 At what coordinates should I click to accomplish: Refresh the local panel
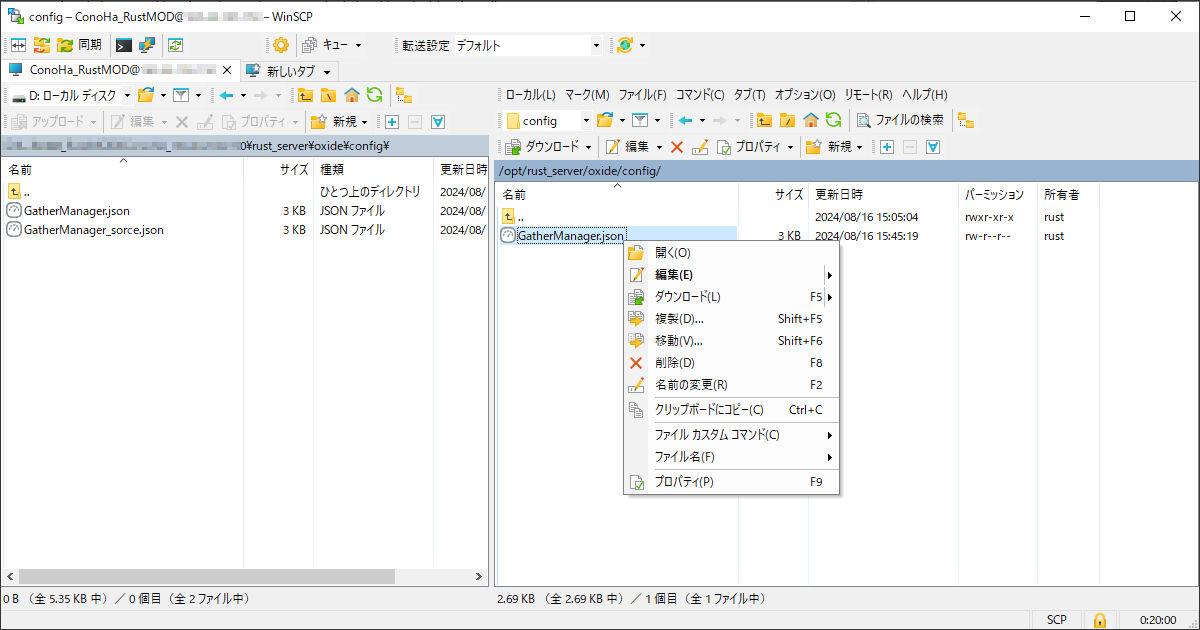374,95
